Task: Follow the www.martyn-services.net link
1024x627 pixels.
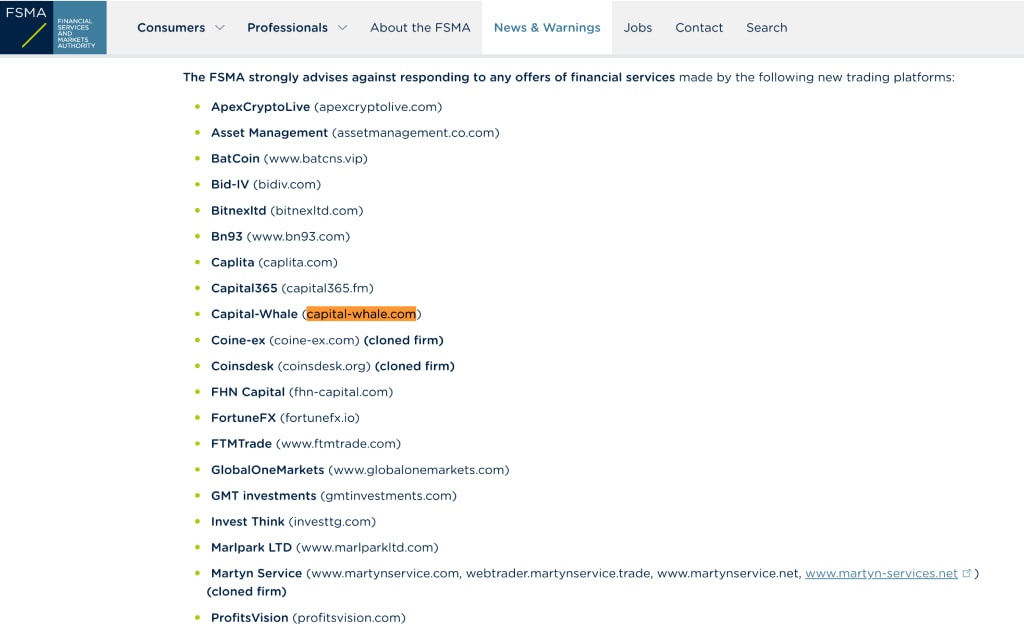Action: (881, 573)
